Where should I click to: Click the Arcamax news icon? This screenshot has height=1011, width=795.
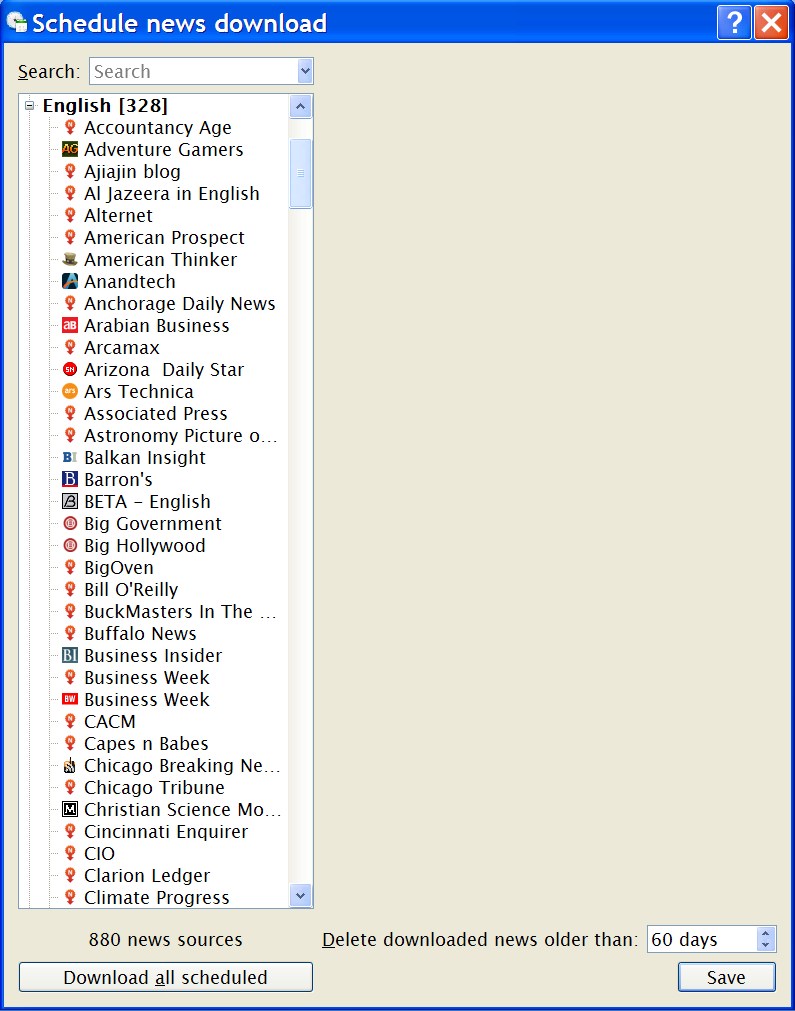70,348
